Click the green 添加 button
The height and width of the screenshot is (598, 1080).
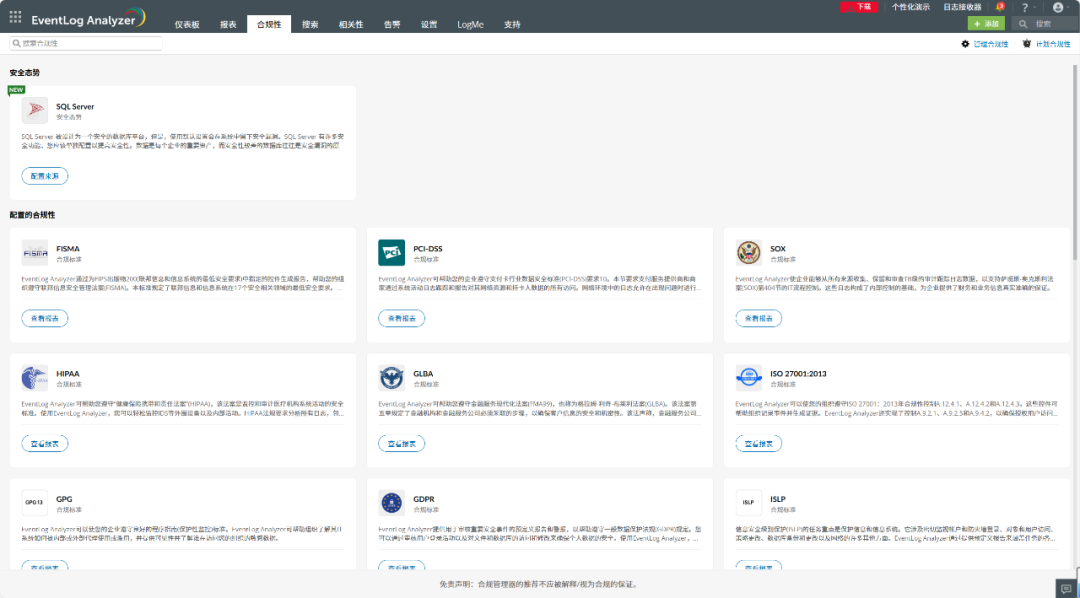coord(986,23)
